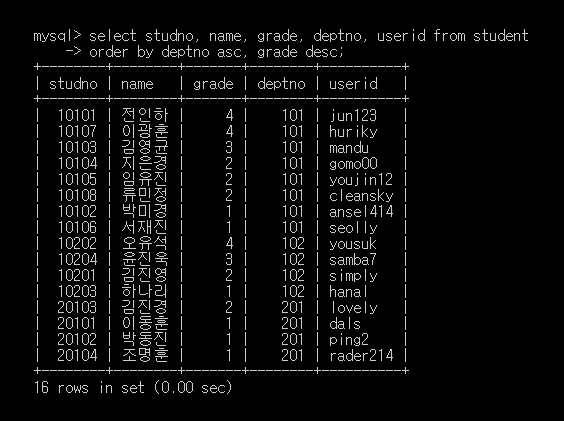Click the 'studno' column header
Screen dimensions: 564x421
(x=73, y=84)
